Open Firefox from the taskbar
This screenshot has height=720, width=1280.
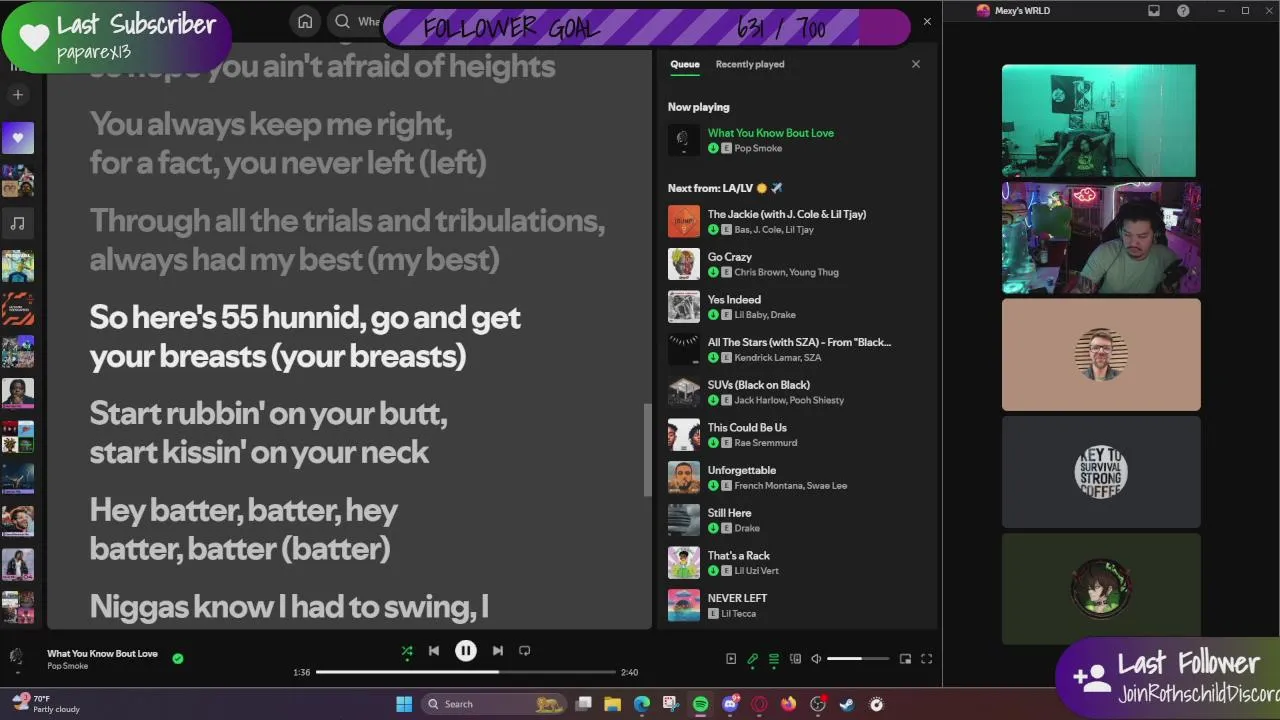pyautogui.click(x=789, y=704)
